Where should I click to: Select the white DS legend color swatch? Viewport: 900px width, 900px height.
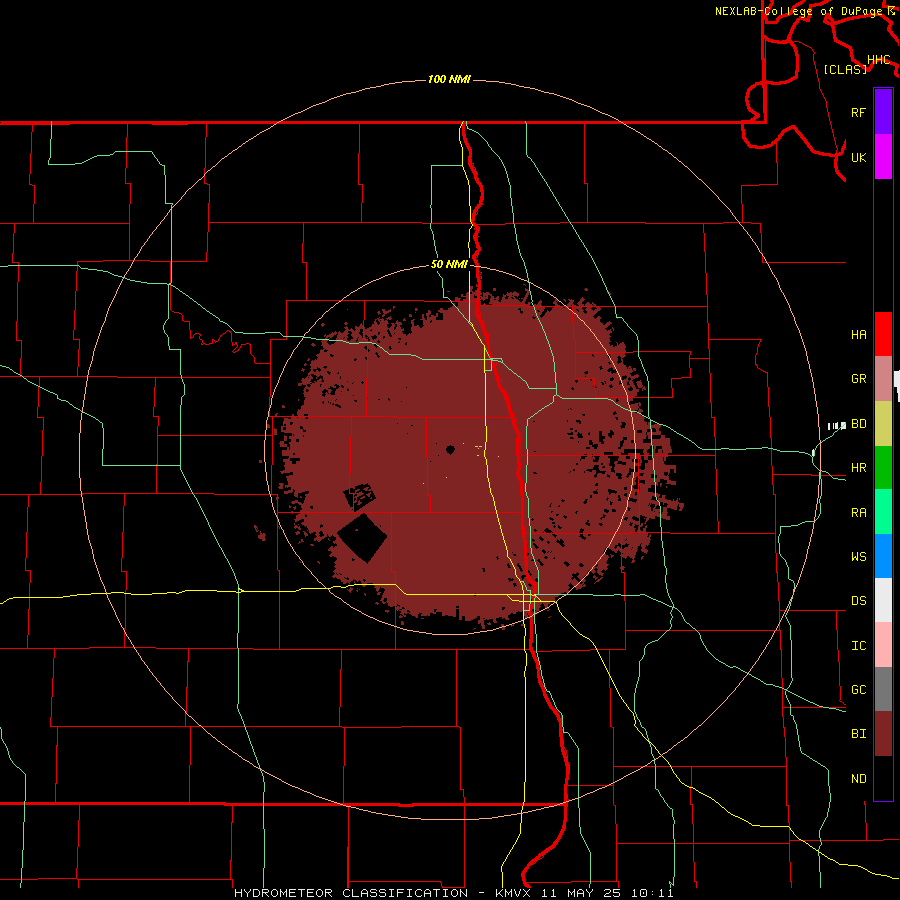point(883,600)
